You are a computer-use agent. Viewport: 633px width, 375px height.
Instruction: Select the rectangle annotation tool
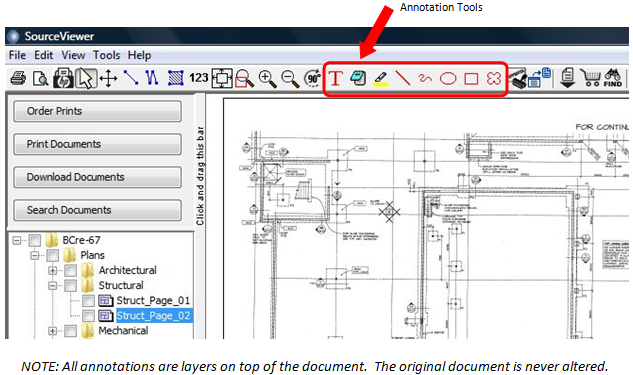471,79
